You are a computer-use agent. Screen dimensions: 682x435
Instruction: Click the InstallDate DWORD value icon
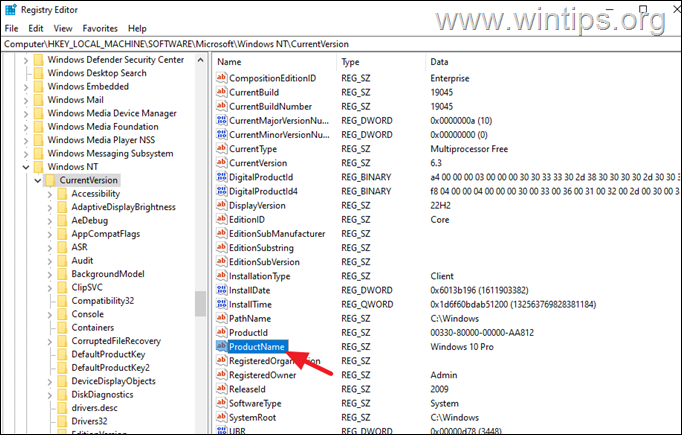[221, 290]
